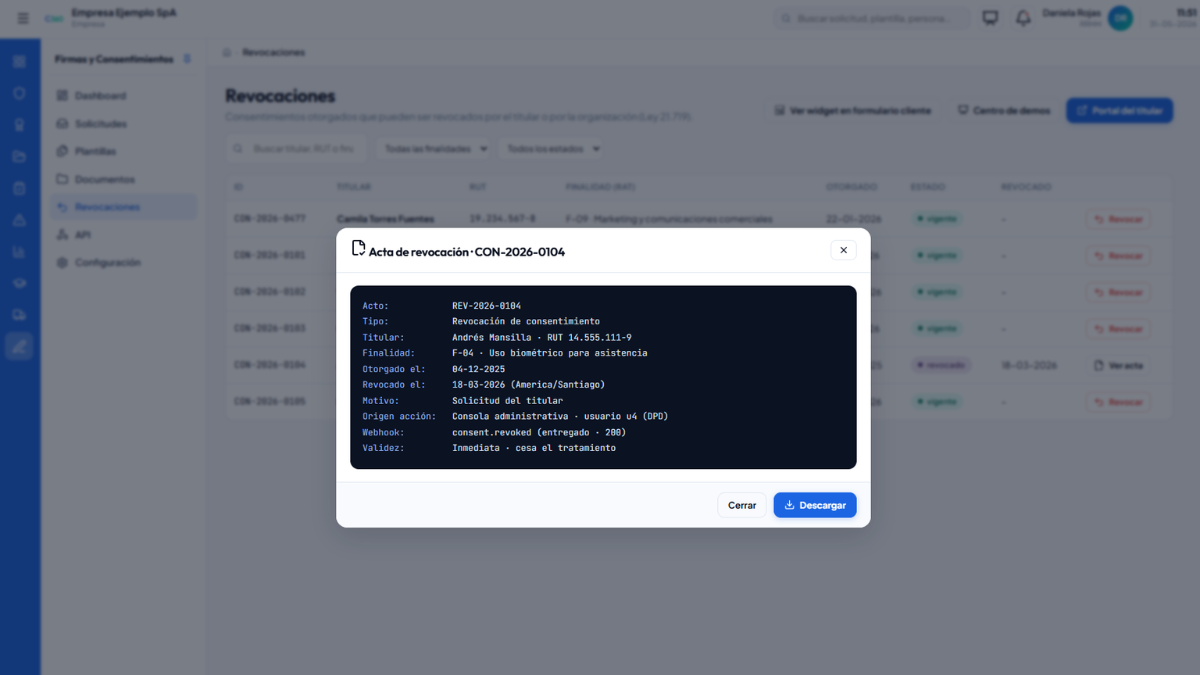Expand the Todas las finalidades dropdown

(436, 148)
